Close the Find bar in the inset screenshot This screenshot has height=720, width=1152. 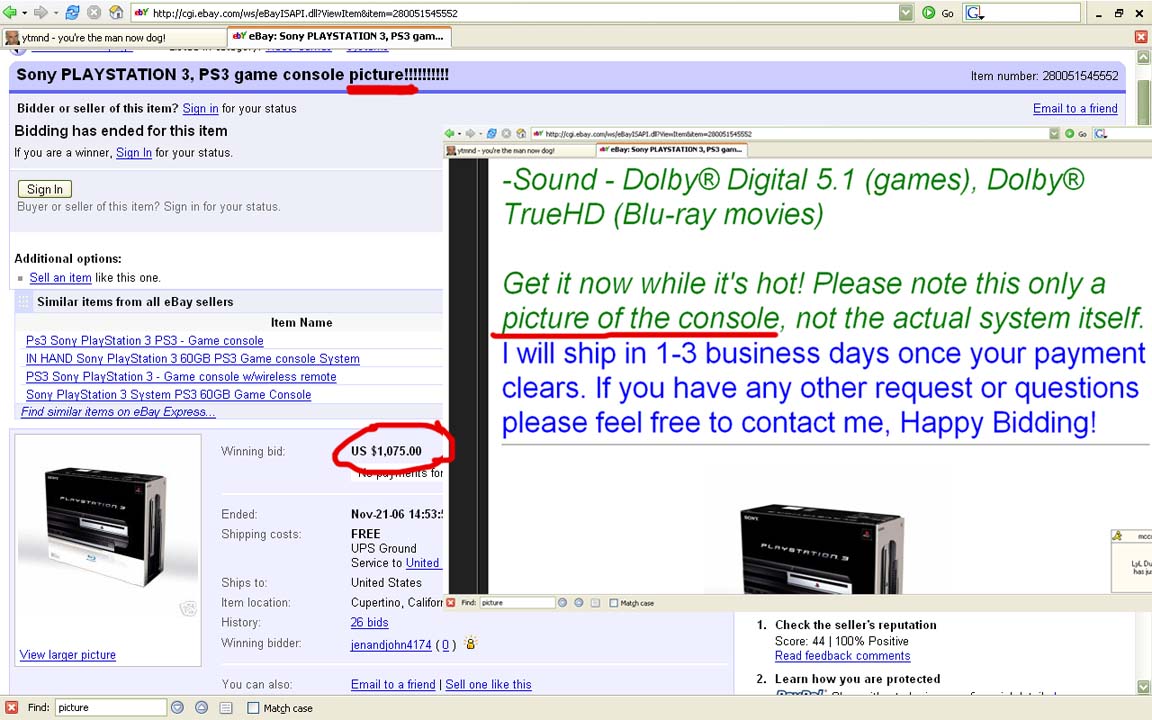click(451, 603)
